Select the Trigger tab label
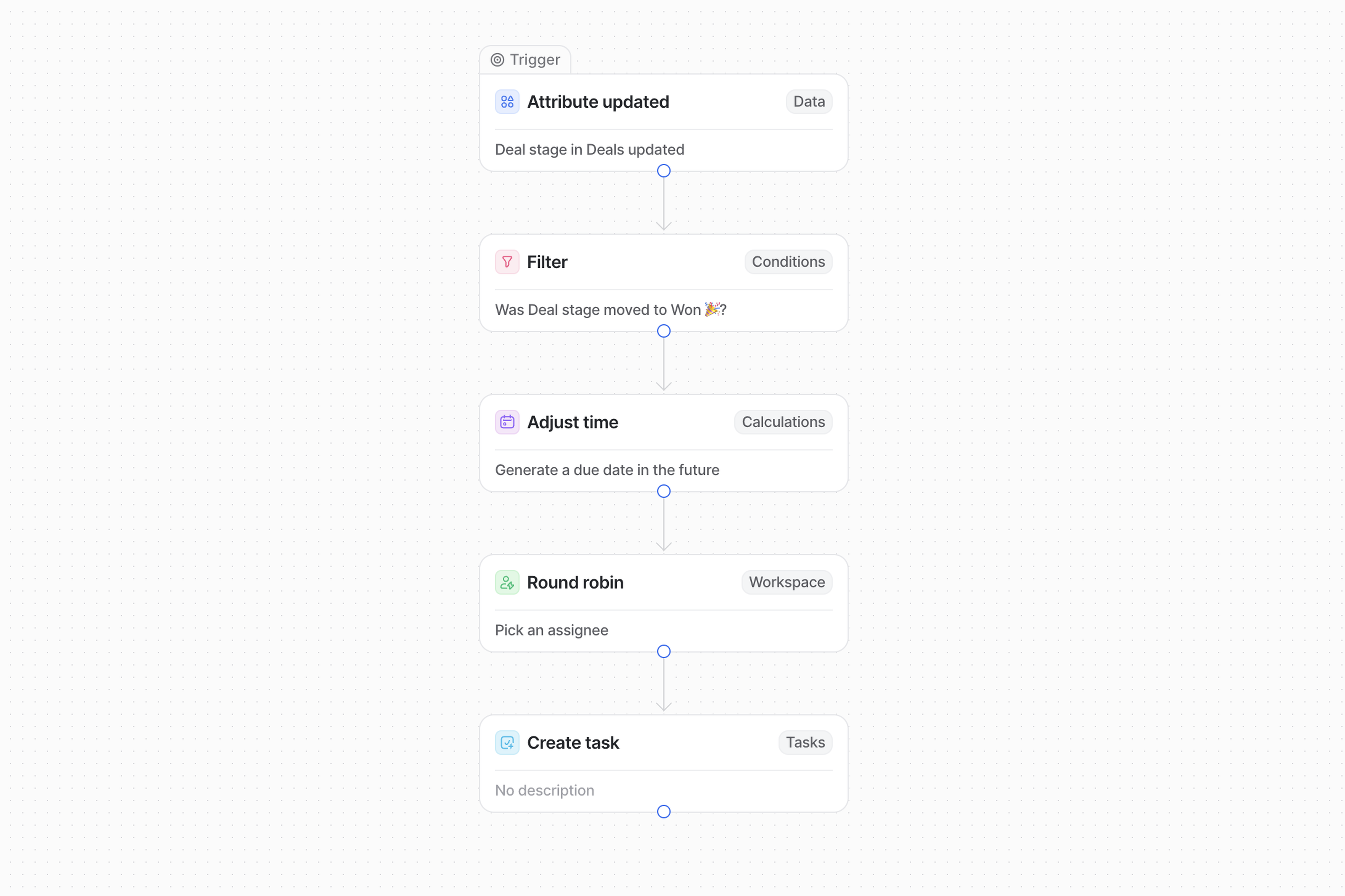The width and height of the screenshot is (1345, 896). pyautogui.click(x=534, y=60)
